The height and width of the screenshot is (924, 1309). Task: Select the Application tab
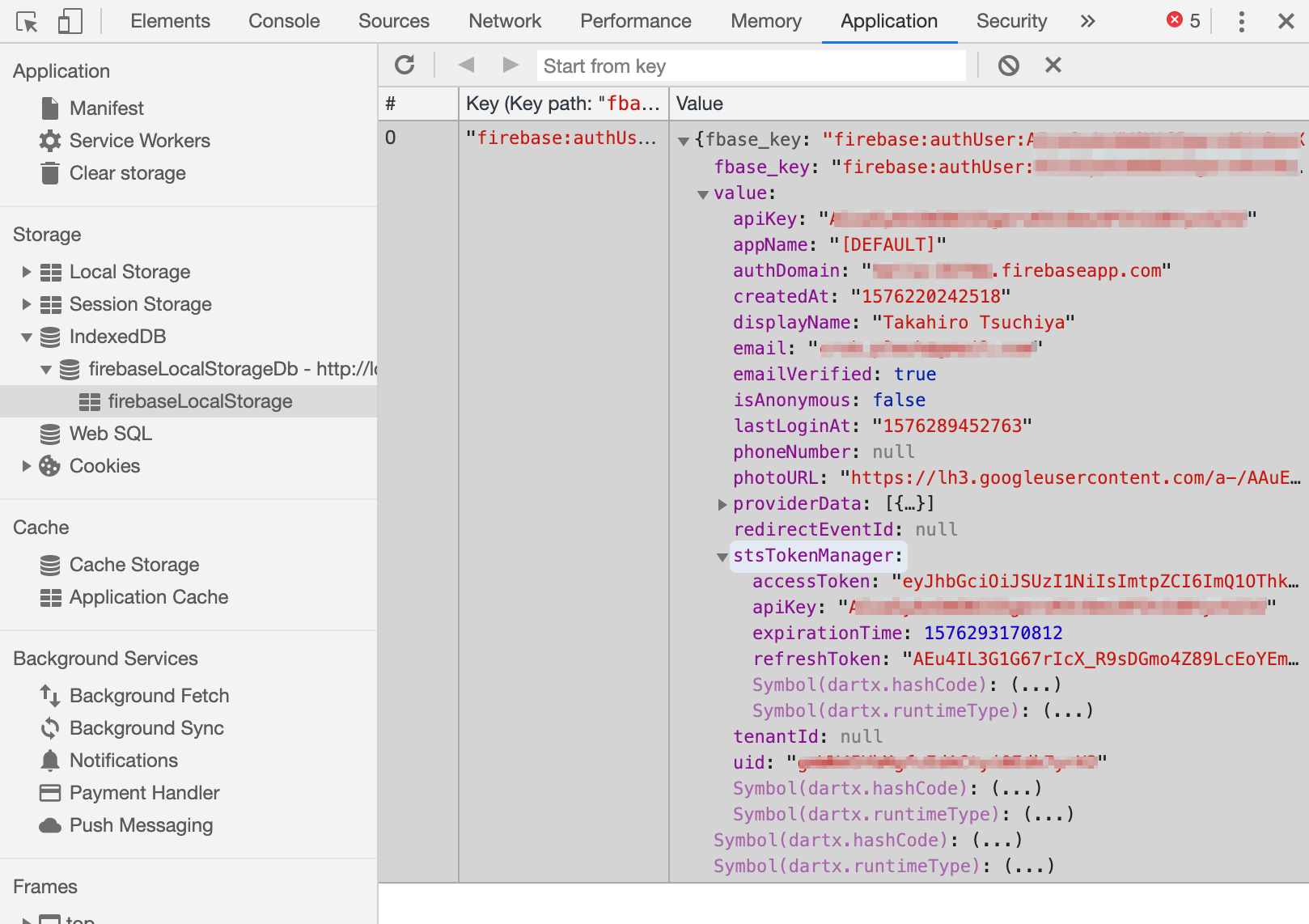(x=889, y=21)
